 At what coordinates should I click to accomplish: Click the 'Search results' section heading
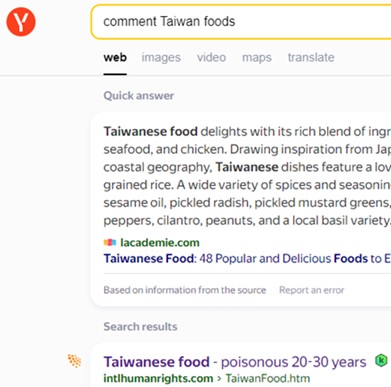pos(140,326)
